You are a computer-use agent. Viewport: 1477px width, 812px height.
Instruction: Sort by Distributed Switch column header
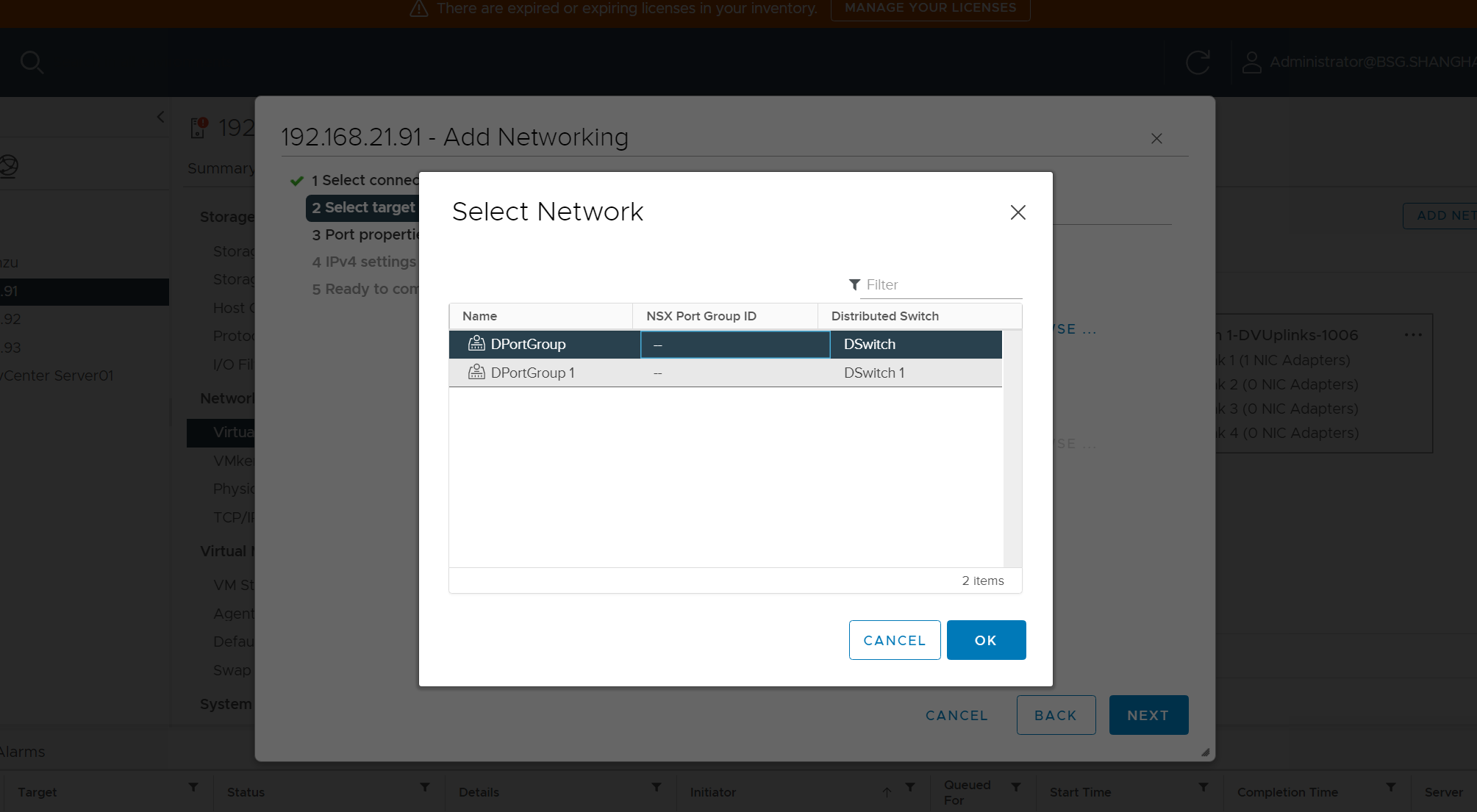(x=884, y=316)
